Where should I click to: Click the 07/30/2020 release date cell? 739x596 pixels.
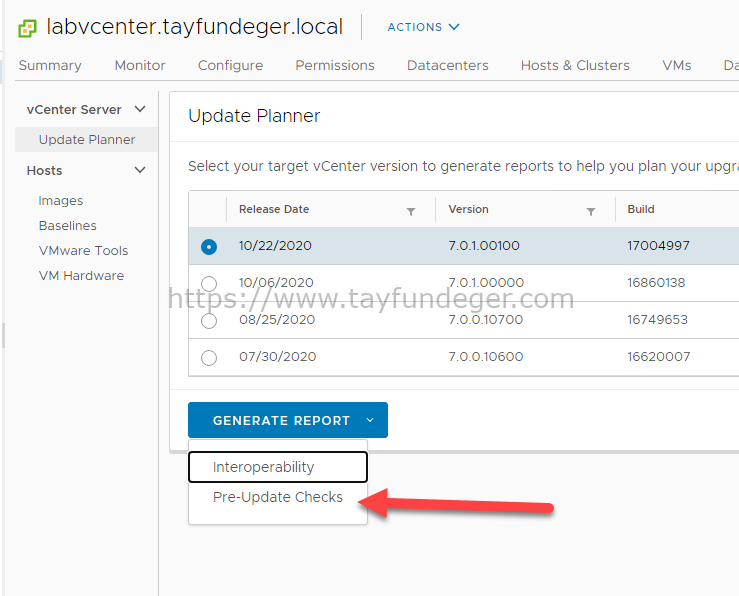pos(278,357)
